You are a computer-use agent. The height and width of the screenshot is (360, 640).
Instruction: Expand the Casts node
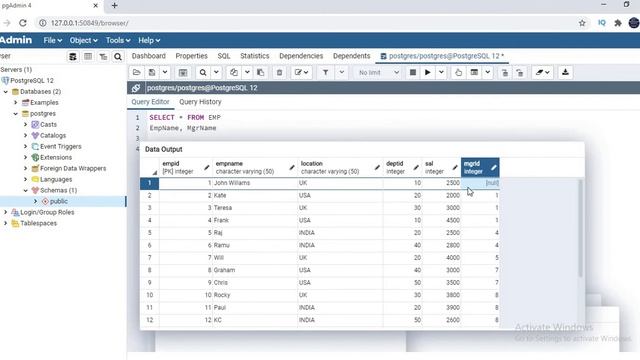[25, 124]
